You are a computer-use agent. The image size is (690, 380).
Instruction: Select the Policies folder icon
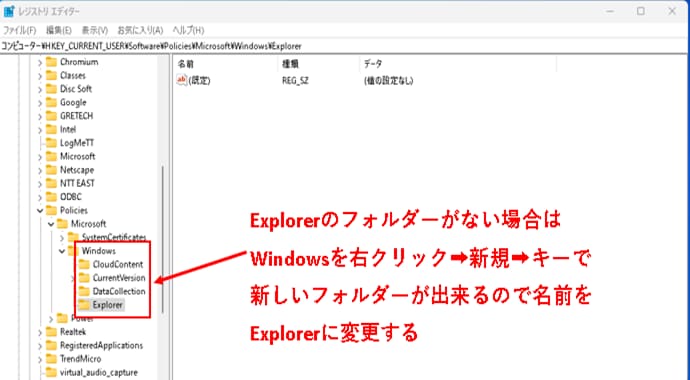click(52, 210)
